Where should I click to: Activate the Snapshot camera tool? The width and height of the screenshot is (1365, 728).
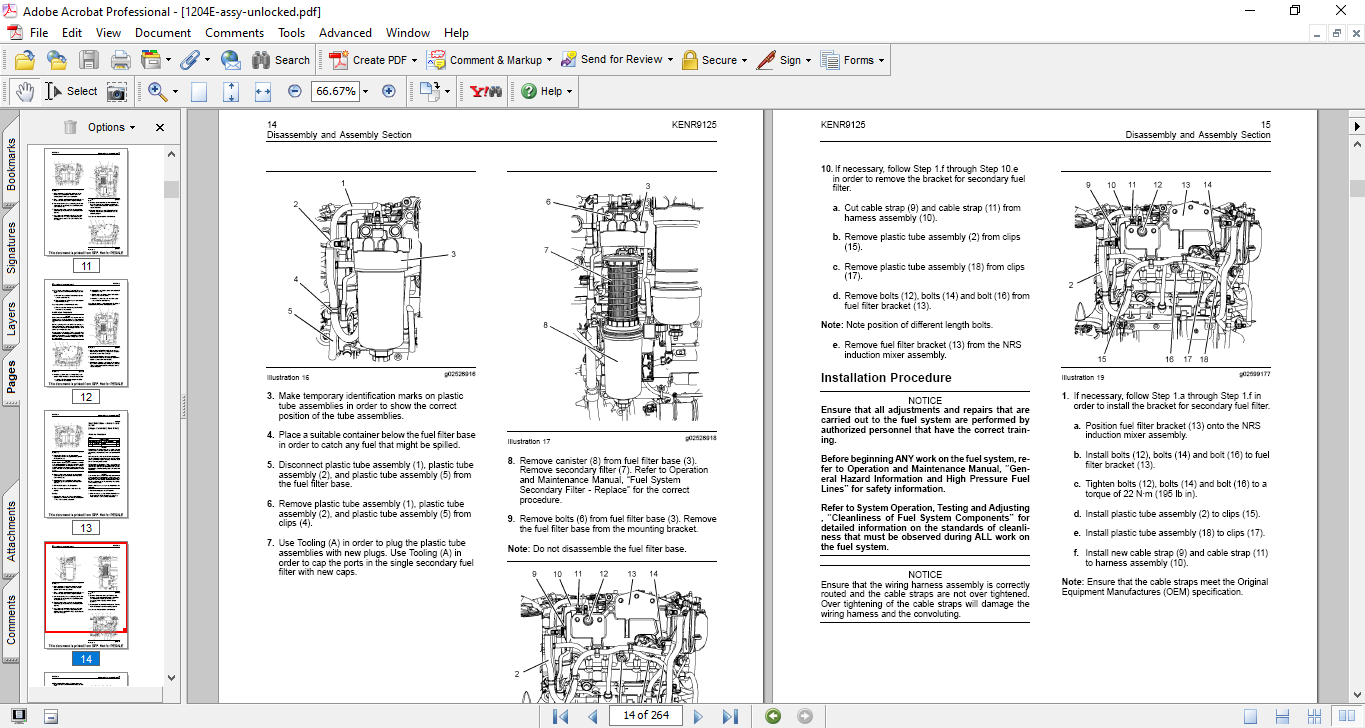point(116,91)
